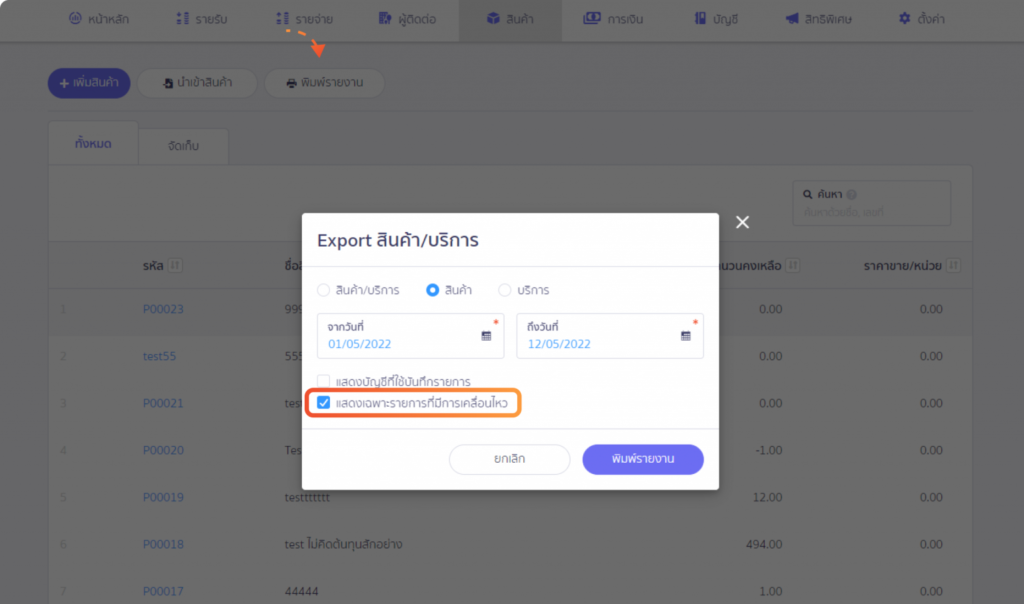Click the เพิ่มสินค้า add product button

click(89, 83)
